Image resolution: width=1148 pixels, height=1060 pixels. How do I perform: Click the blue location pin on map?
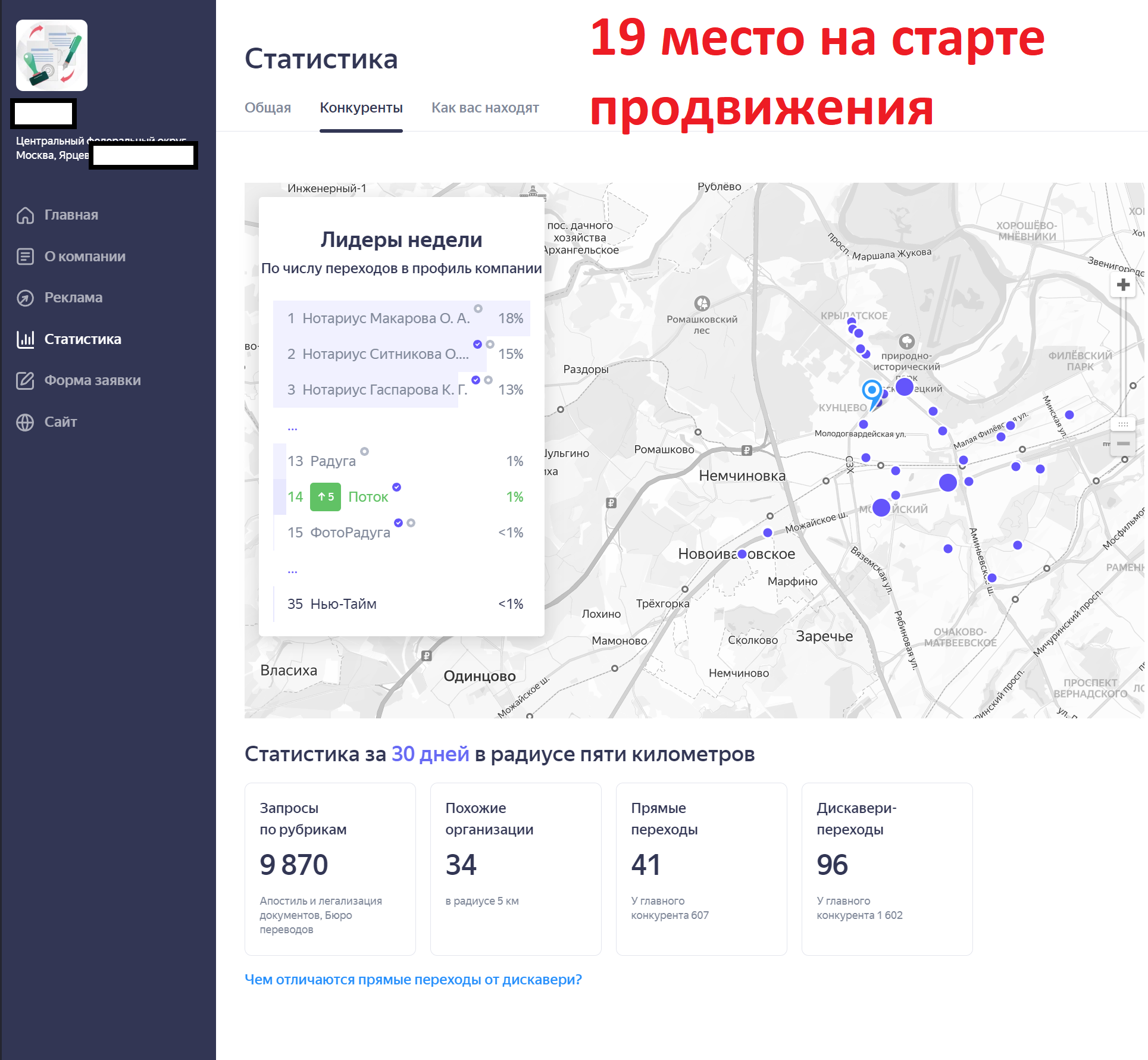click(872, 392)
